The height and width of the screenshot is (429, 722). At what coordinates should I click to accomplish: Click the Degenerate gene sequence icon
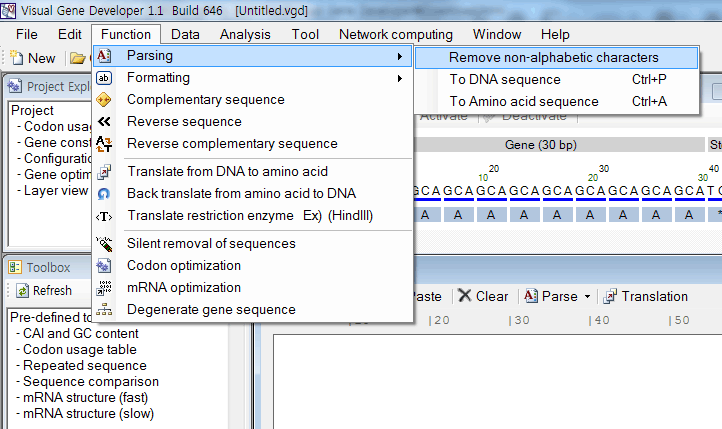pos(104,310)
